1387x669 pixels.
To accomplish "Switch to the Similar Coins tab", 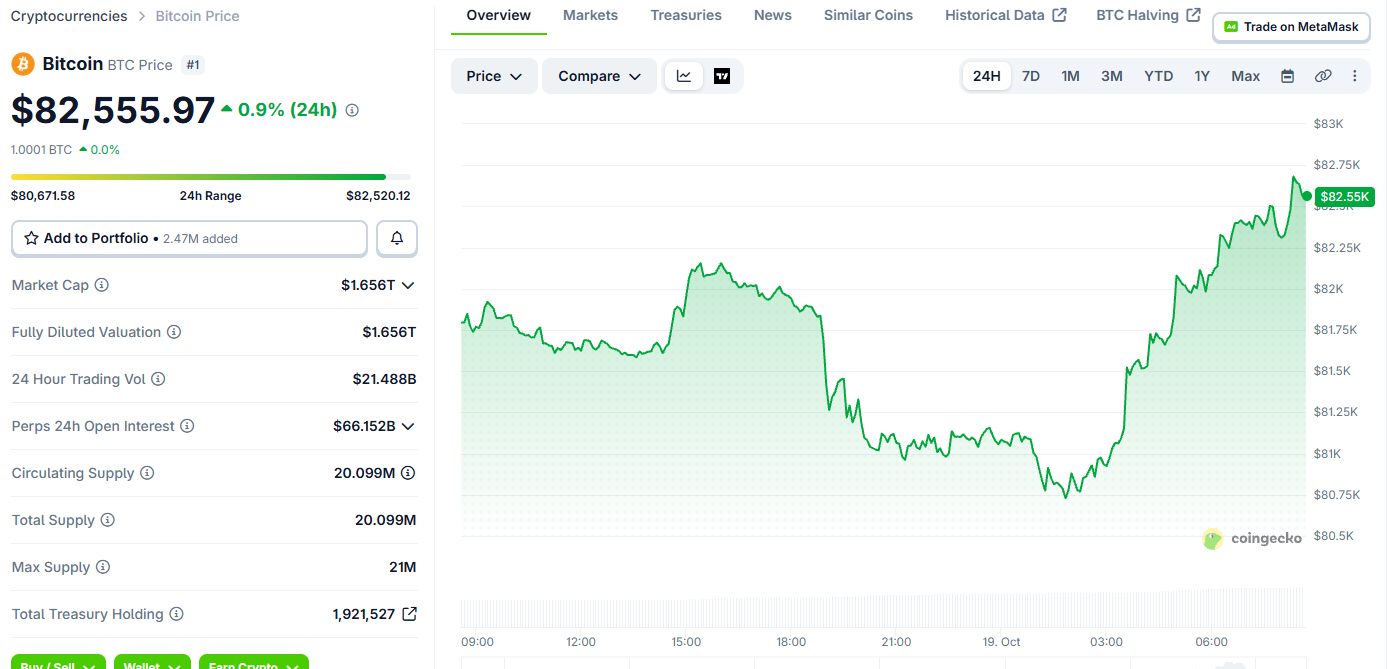I will tap(868, 15).
